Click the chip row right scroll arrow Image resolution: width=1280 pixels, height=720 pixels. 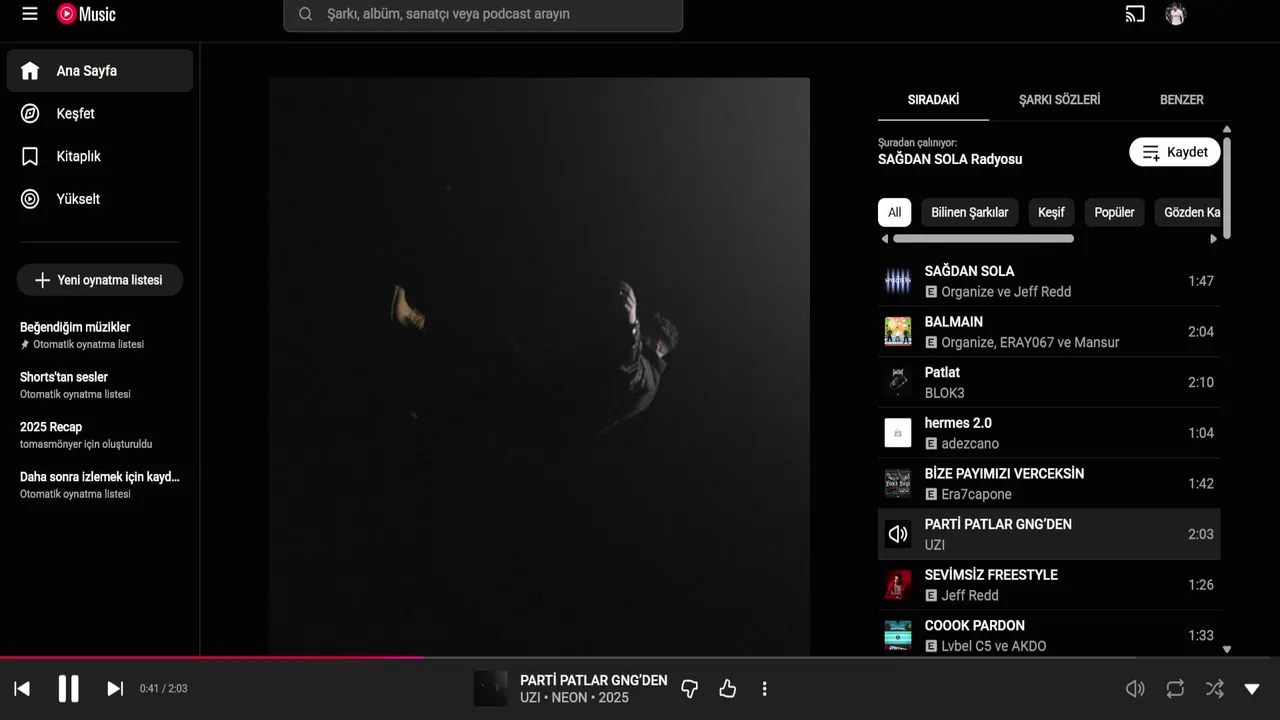tap(1214, 239)
